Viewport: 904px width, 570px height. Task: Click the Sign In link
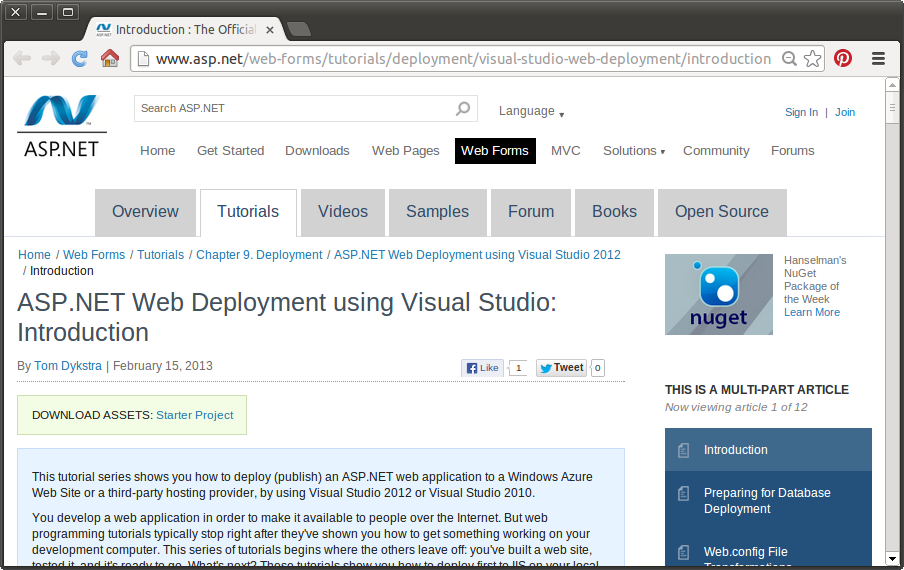tap(801, 112)
